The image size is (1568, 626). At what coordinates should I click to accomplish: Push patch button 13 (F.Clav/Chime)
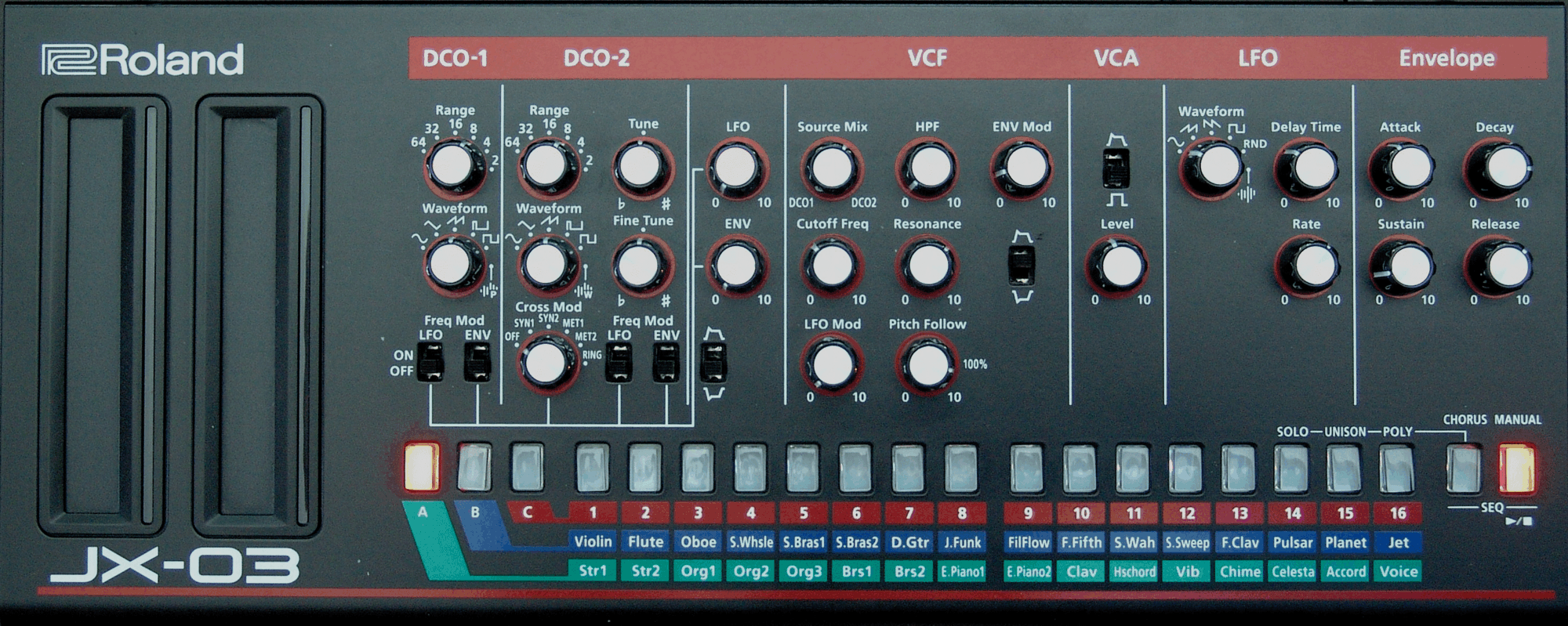1239,468
